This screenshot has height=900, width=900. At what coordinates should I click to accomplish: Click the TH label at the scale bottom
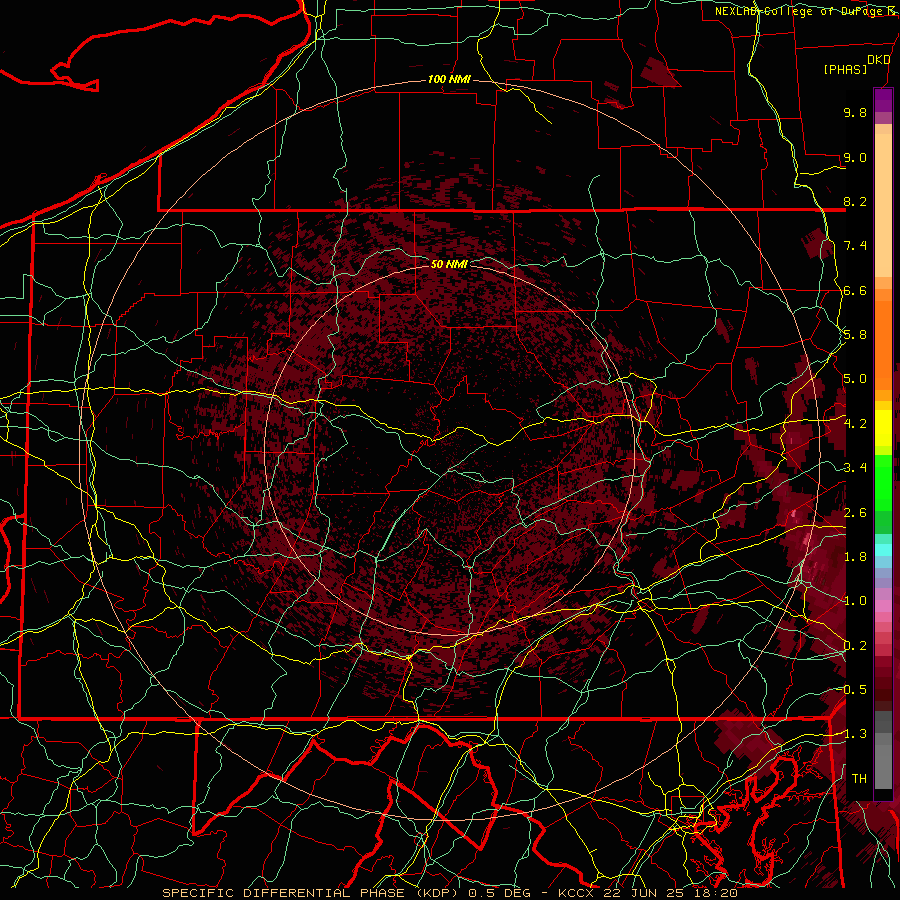tap(859, 779)
